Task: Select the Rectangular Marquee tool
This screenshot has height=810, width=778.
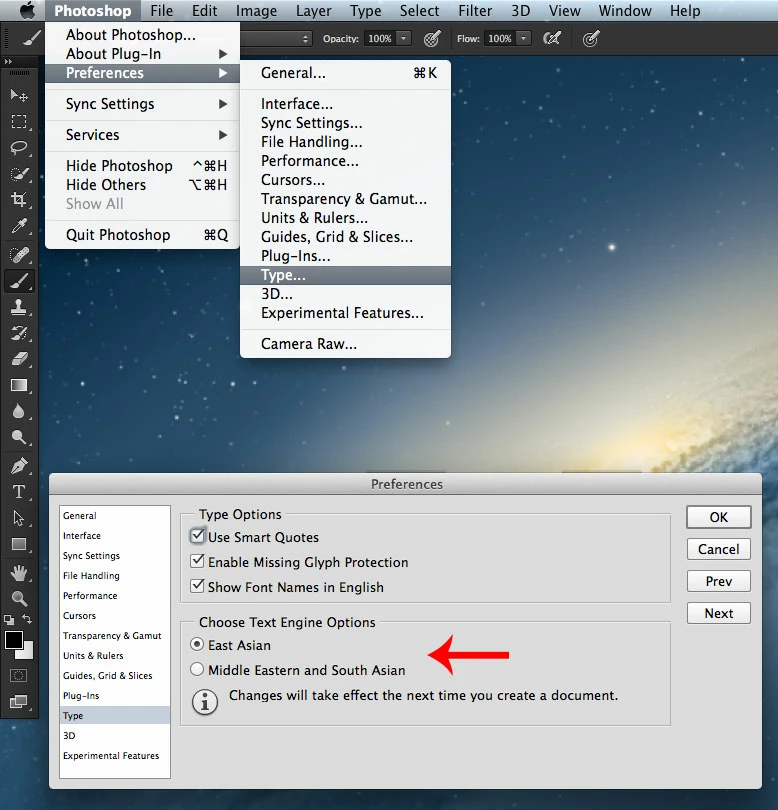Action: tap(19, 122)
